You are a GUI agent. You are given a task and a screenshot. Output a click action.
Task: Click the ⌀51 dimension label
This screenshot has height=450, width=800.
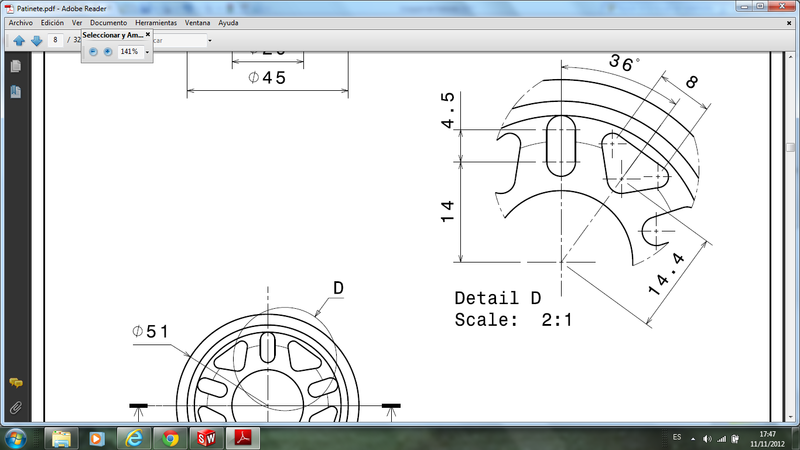click(x=150, y=332)
